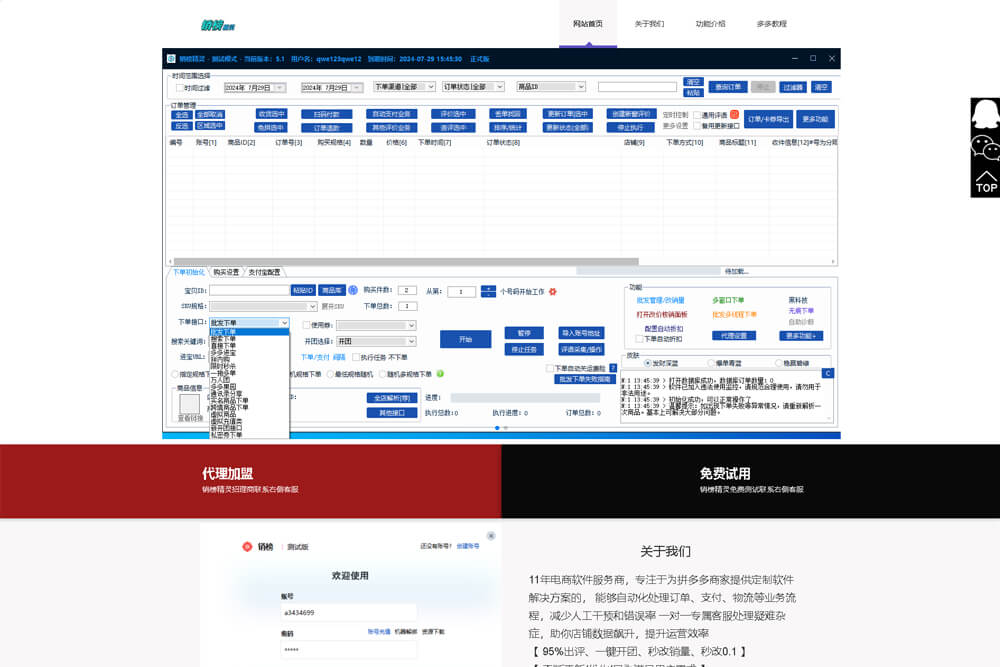Viewport: 1000px width, 667px height.
Task: Toggle the 时间过滤 checkbox
Action: click(180, 88)
